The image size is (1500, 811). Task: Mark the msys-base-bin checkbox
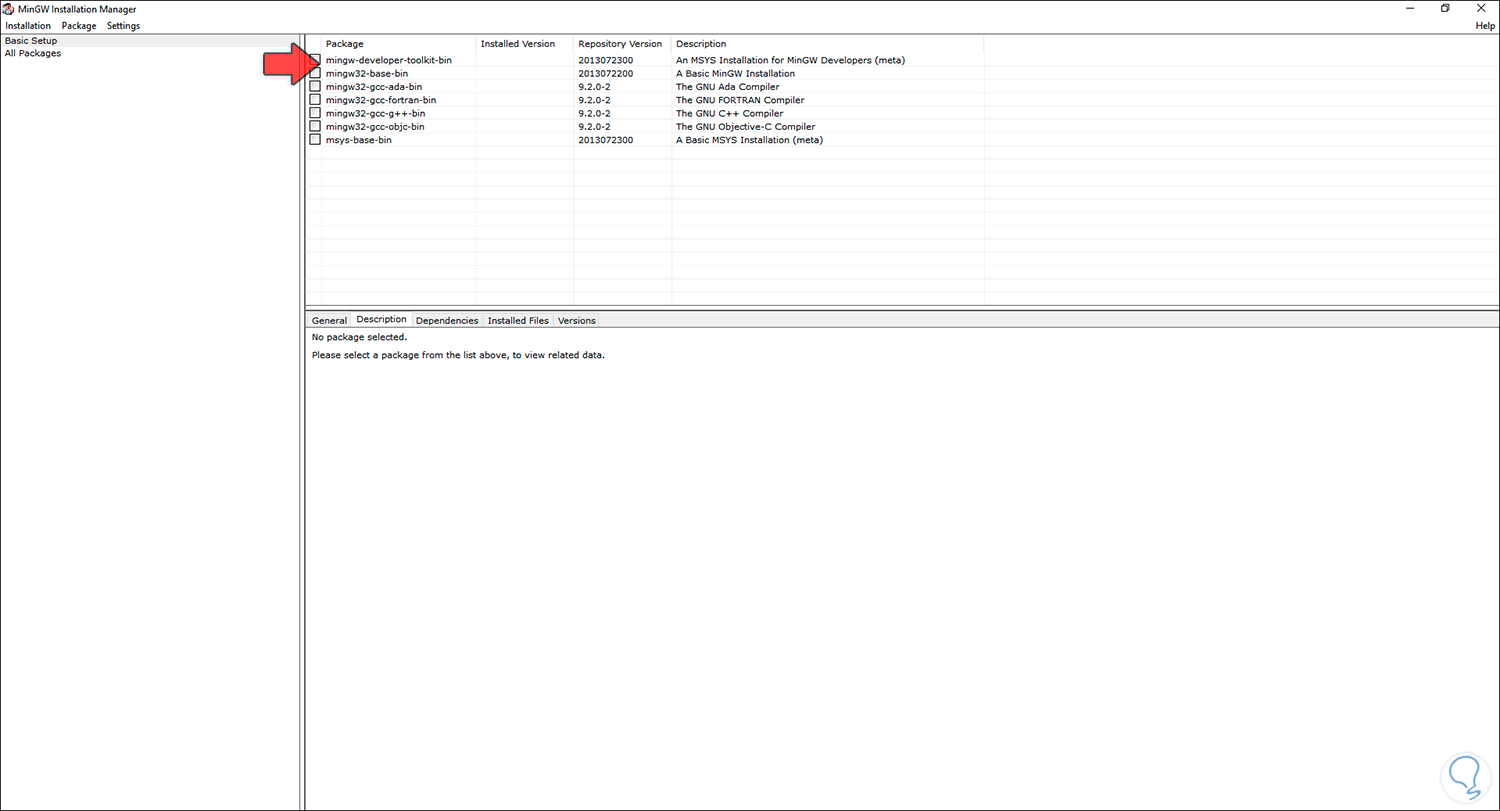[x=315, y=140]
